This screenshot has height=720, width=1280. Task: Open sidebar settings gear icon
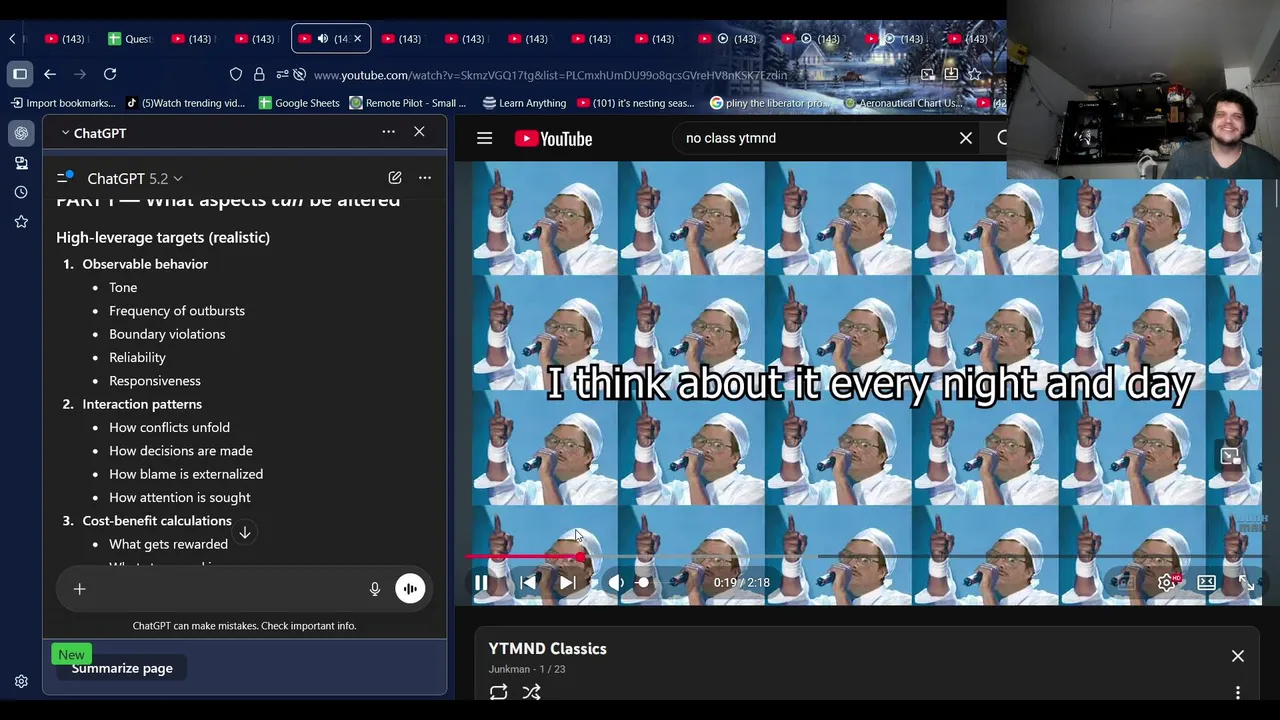point(21,682)
